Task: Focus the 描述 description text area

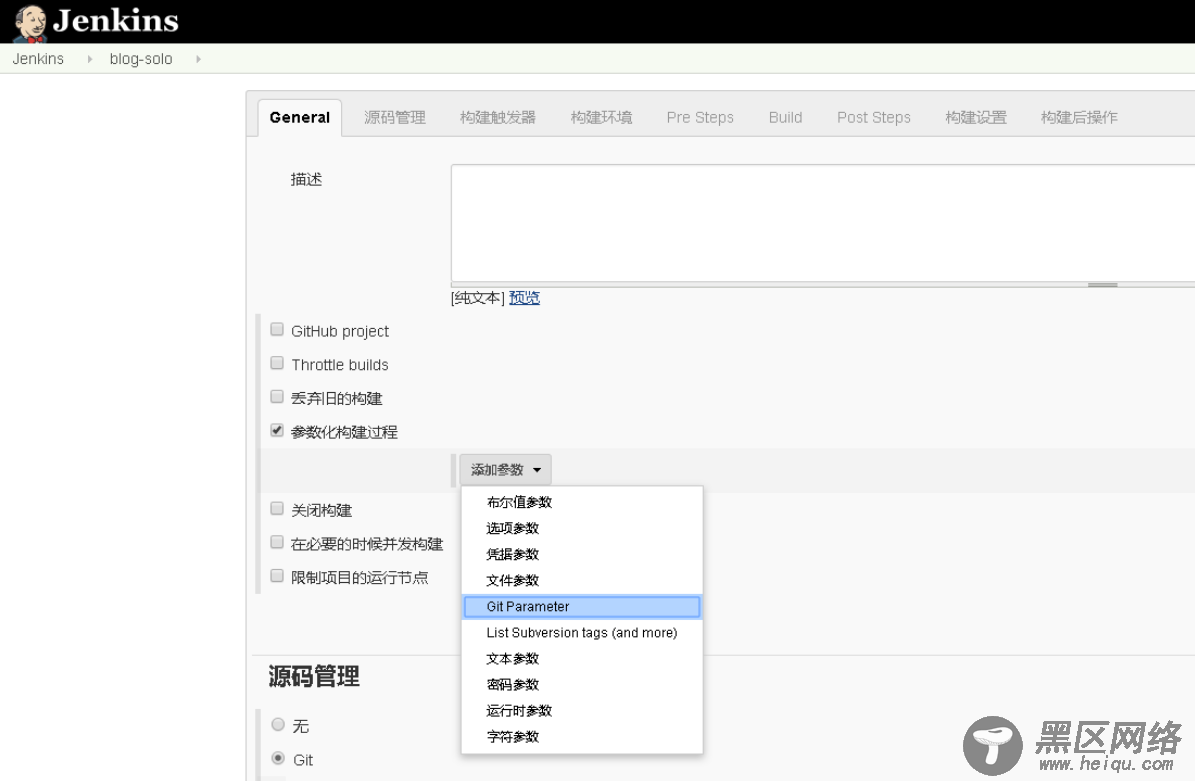Action: click(x=823, y=223)
